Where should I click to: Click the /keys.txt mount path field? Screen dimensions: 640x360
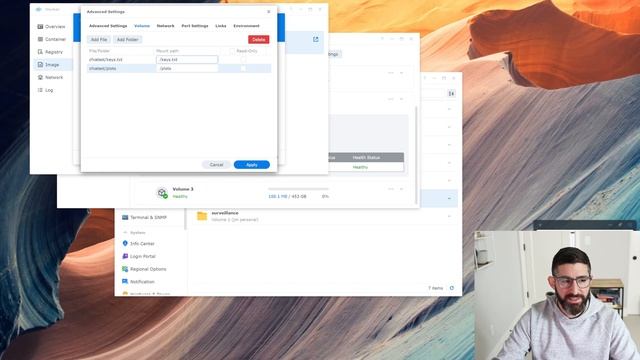(187, 60)
